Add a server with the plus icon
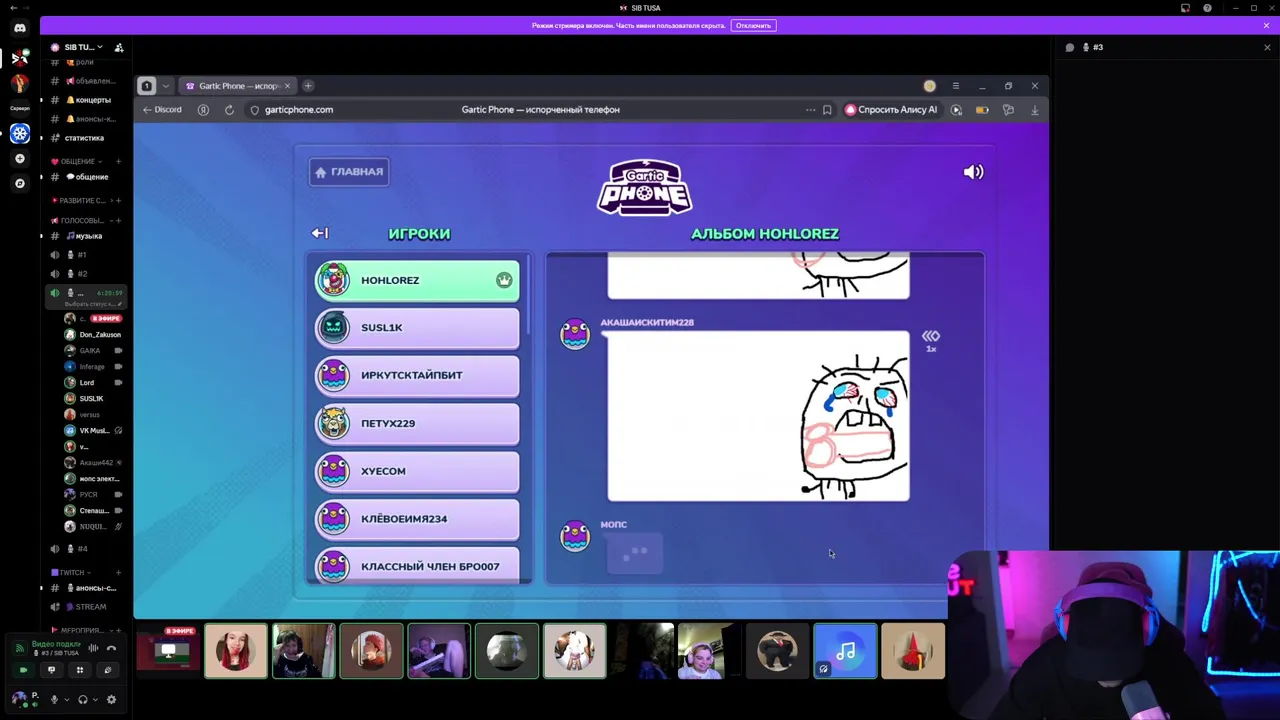Image resolution: width=1280 pixels, height=720 pixels. 20,159
